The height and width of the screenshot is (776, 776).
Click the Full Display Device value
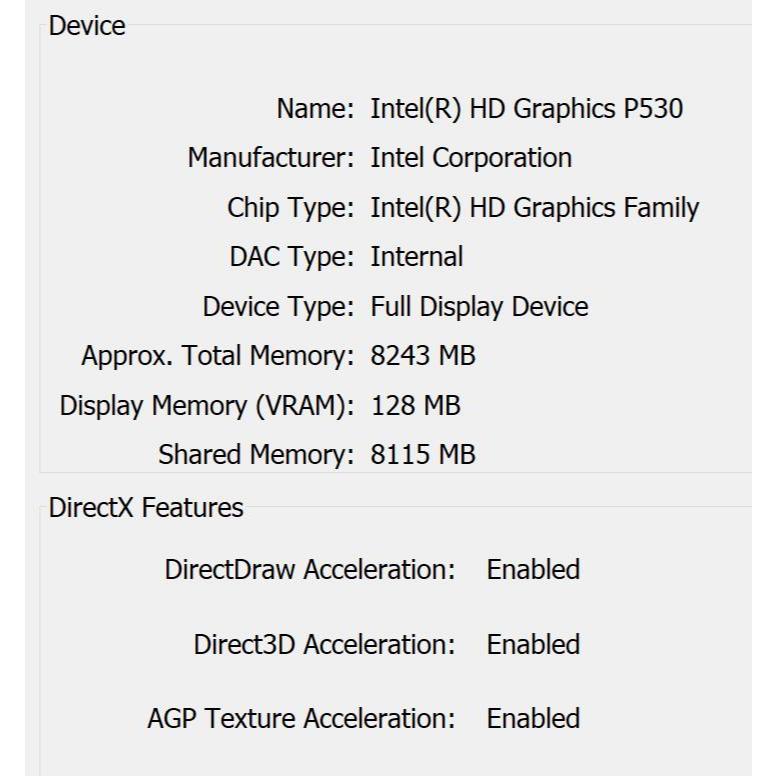pos(479,307)
